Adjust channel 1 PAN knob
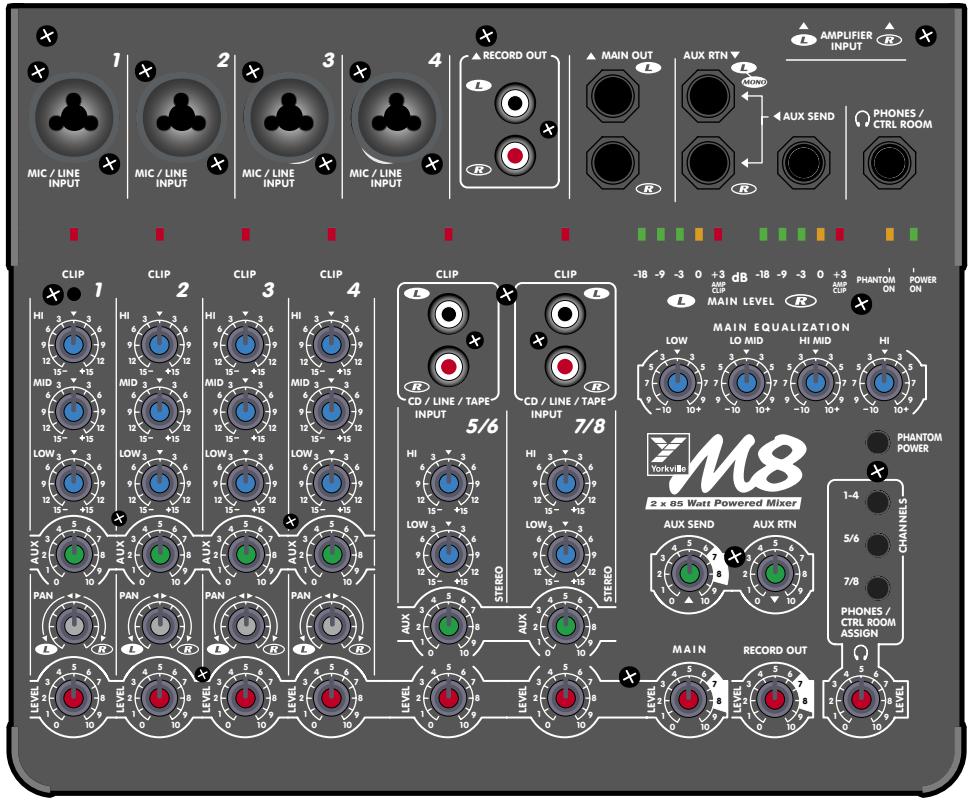The height and width of the screenshot is (801, 970). coord(74,626)
